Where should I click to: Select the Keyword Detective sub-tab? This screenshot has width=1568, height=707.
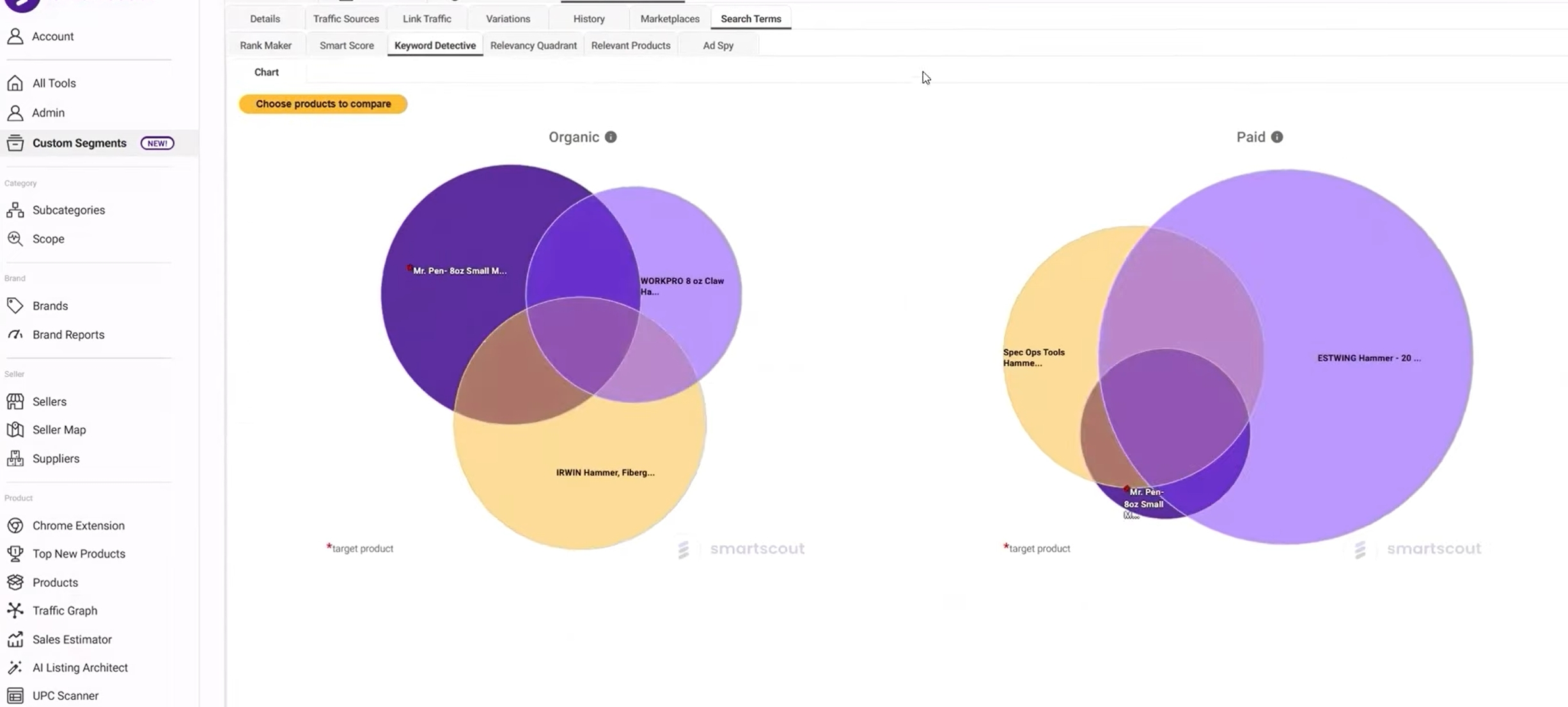click(x=435, y=45)
